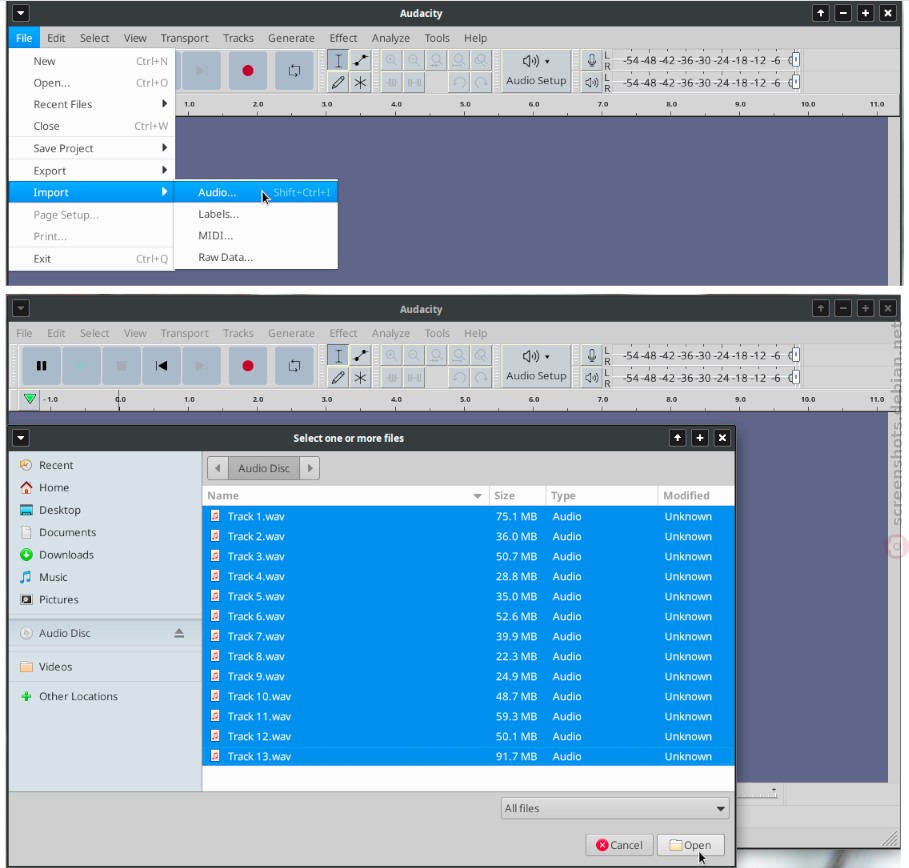The height and width of the screenshot is (868, 909).
Task: Expand the Save Project submenu
Action: pos(92,148)
